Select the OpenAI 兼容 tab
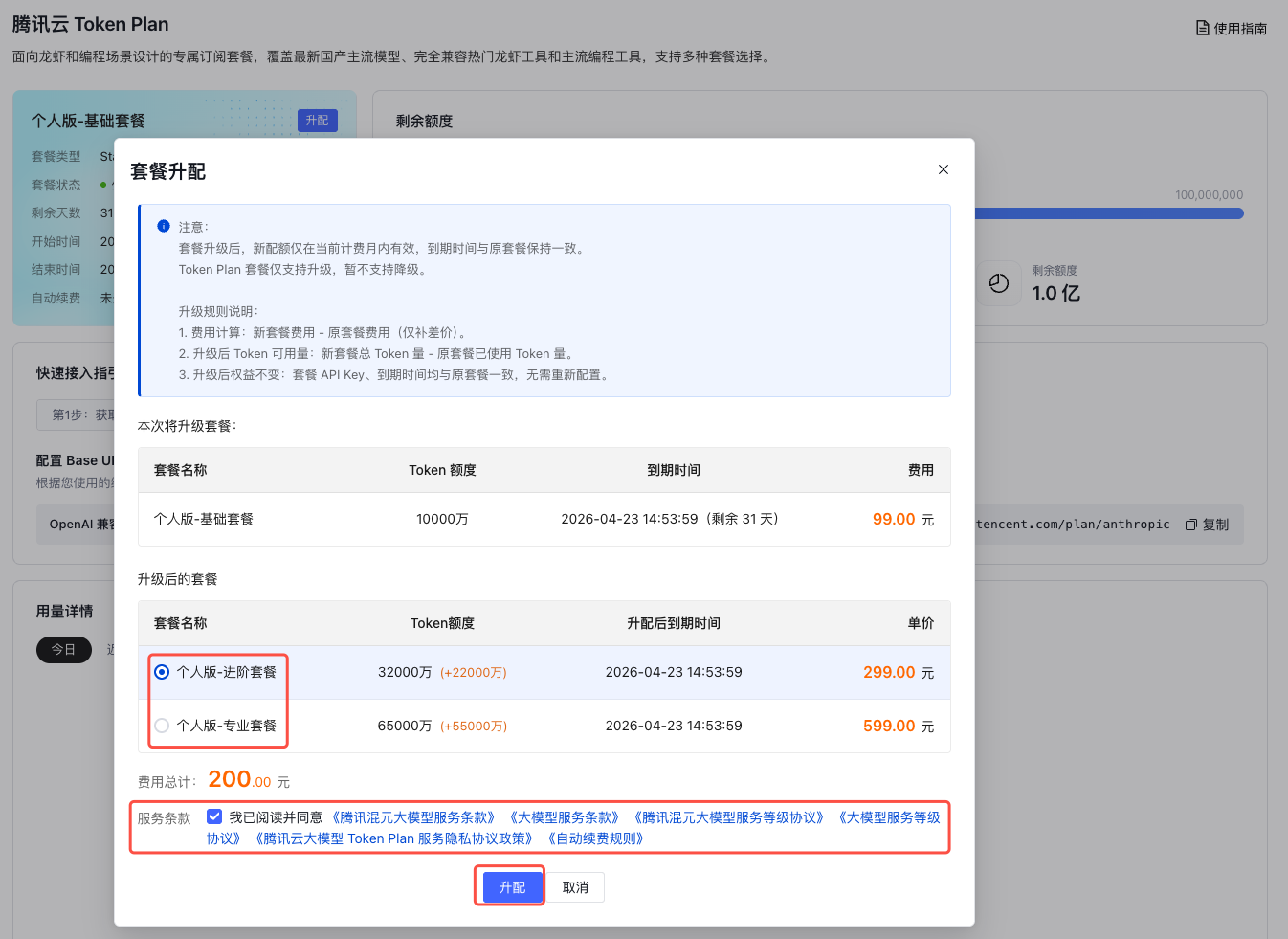The width and height of the screenshot is (1288, 939). pyautogui.click(x=81, y=525)
